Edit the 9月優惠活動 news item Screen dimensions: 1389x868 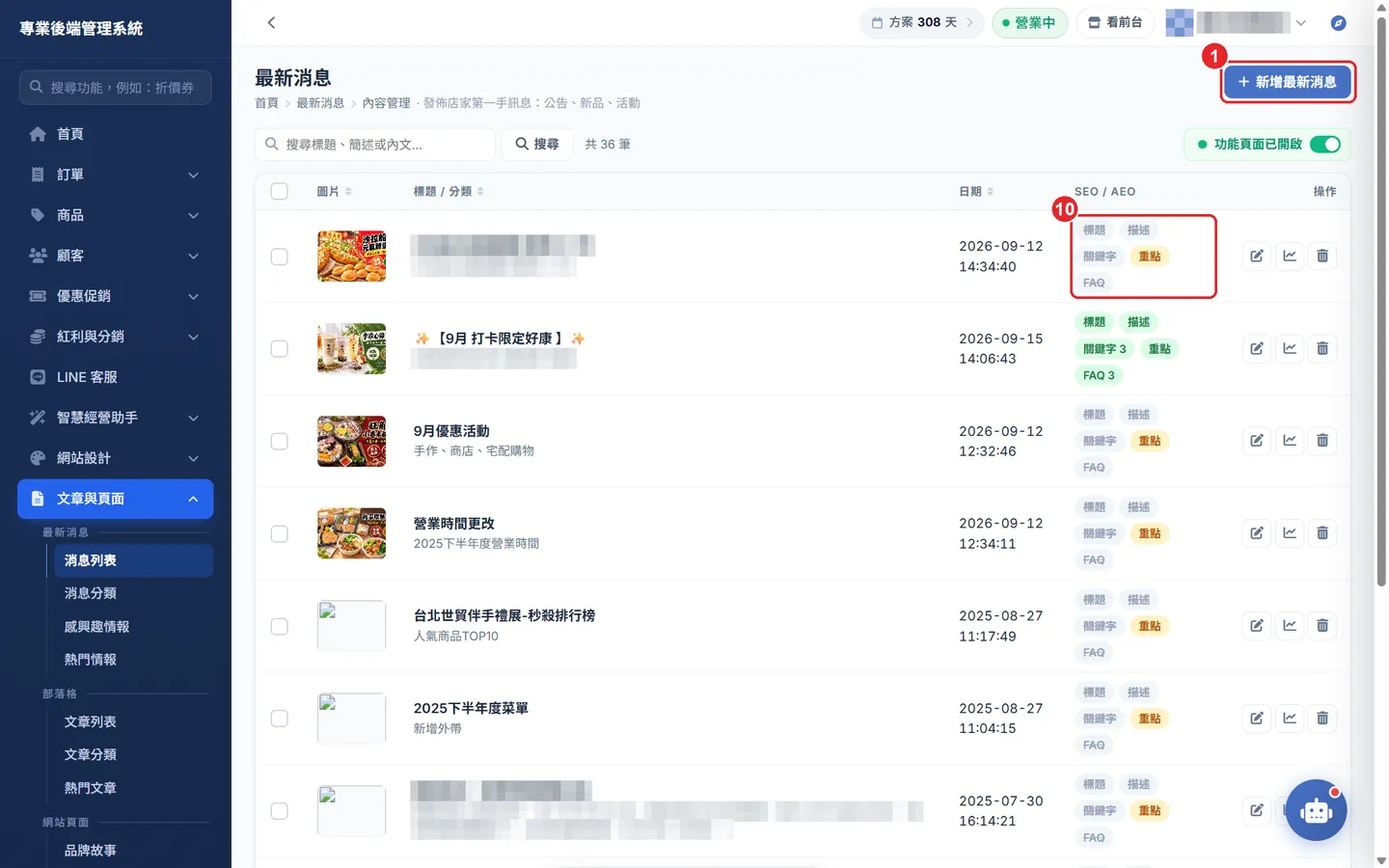pyautogui.click(x=1257, y=441)
